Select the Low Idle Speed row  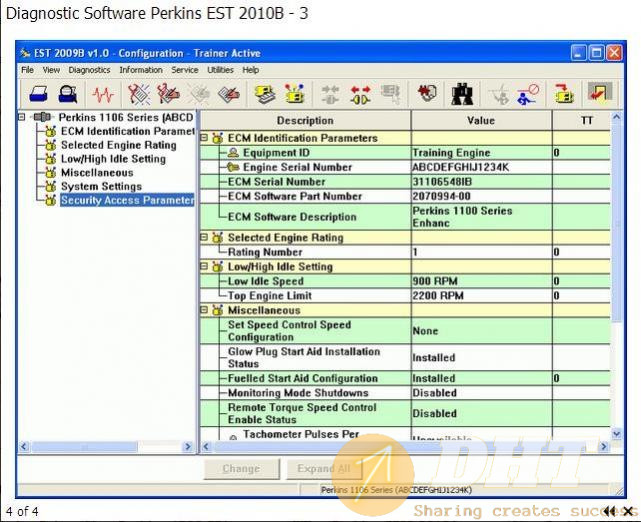tap(405, 281)
